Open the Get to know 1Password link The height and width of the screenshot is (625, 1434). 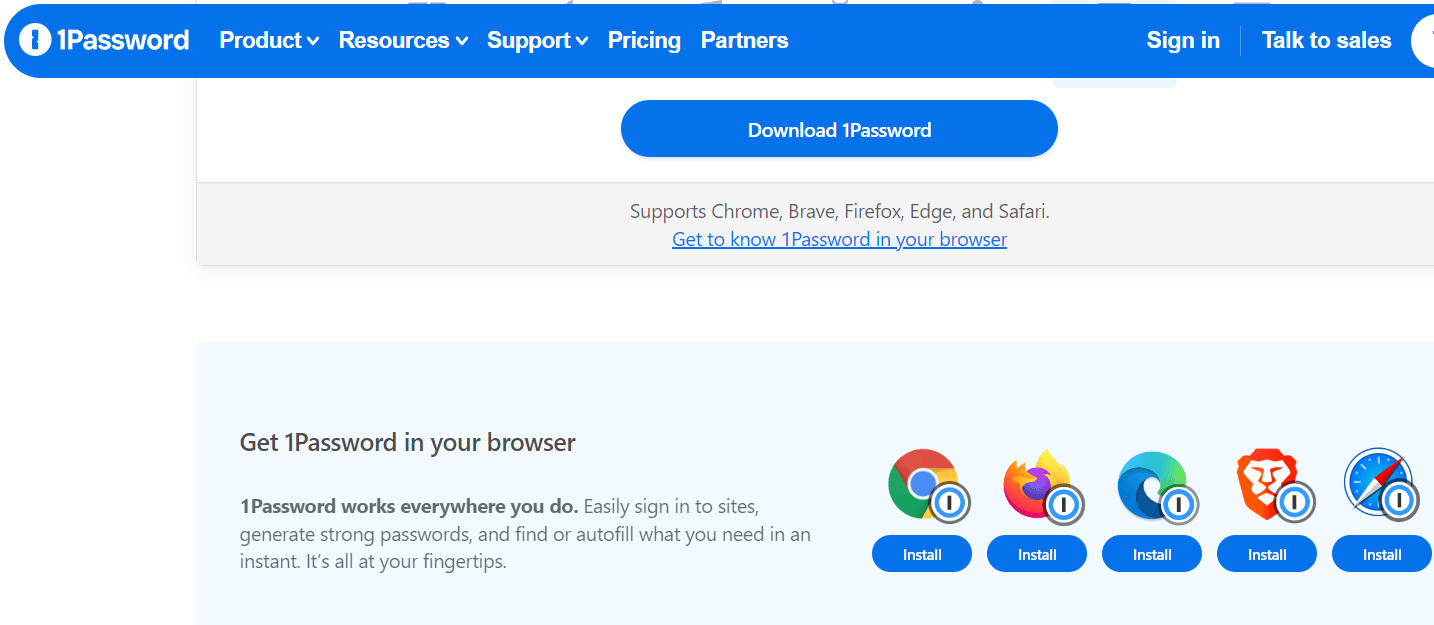[x=839, y=239]
